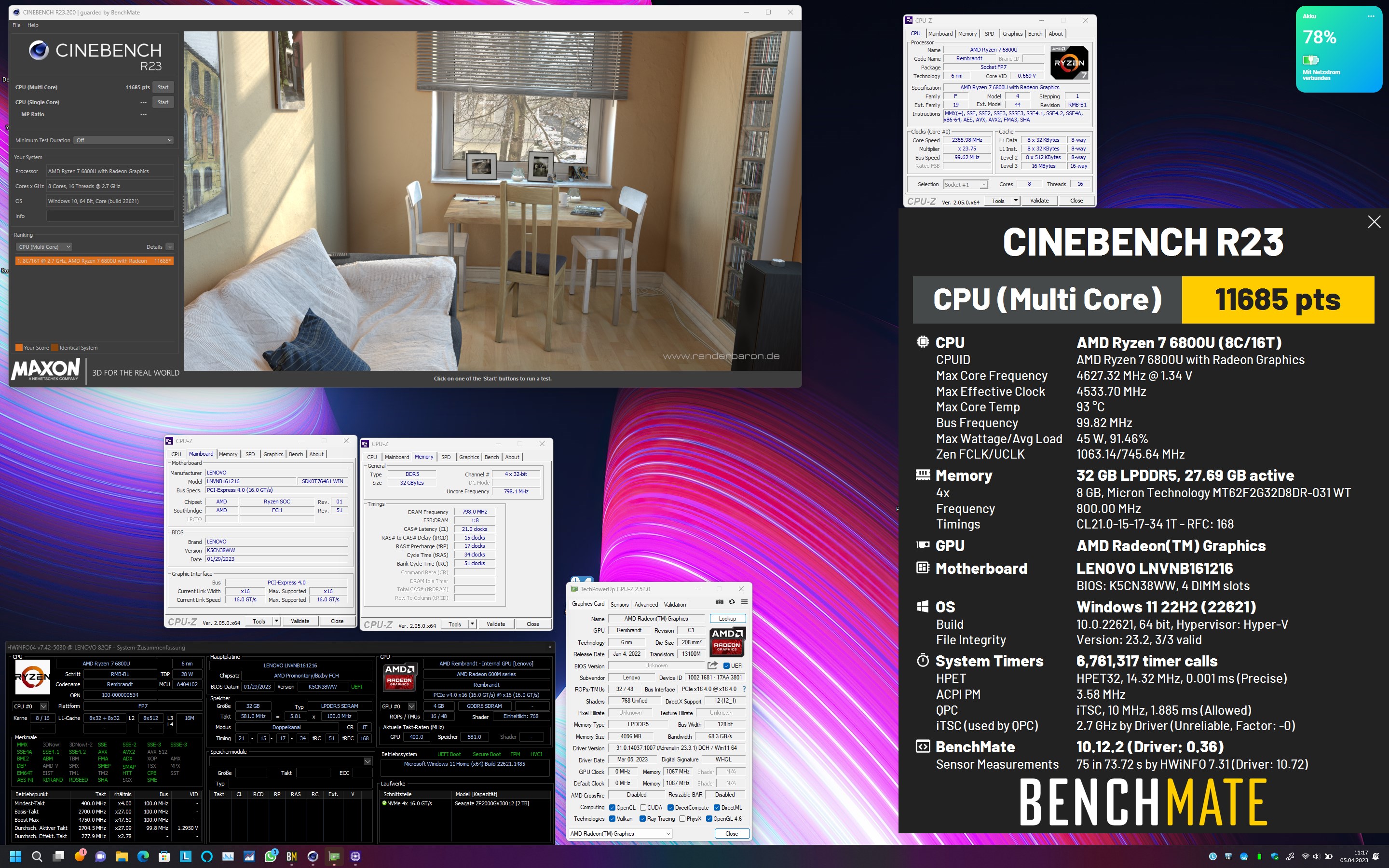This screenshot has width=1389, height=868.
Task: Open Minimum Test Duration dropdown in Cinebench
Action: 124,140
